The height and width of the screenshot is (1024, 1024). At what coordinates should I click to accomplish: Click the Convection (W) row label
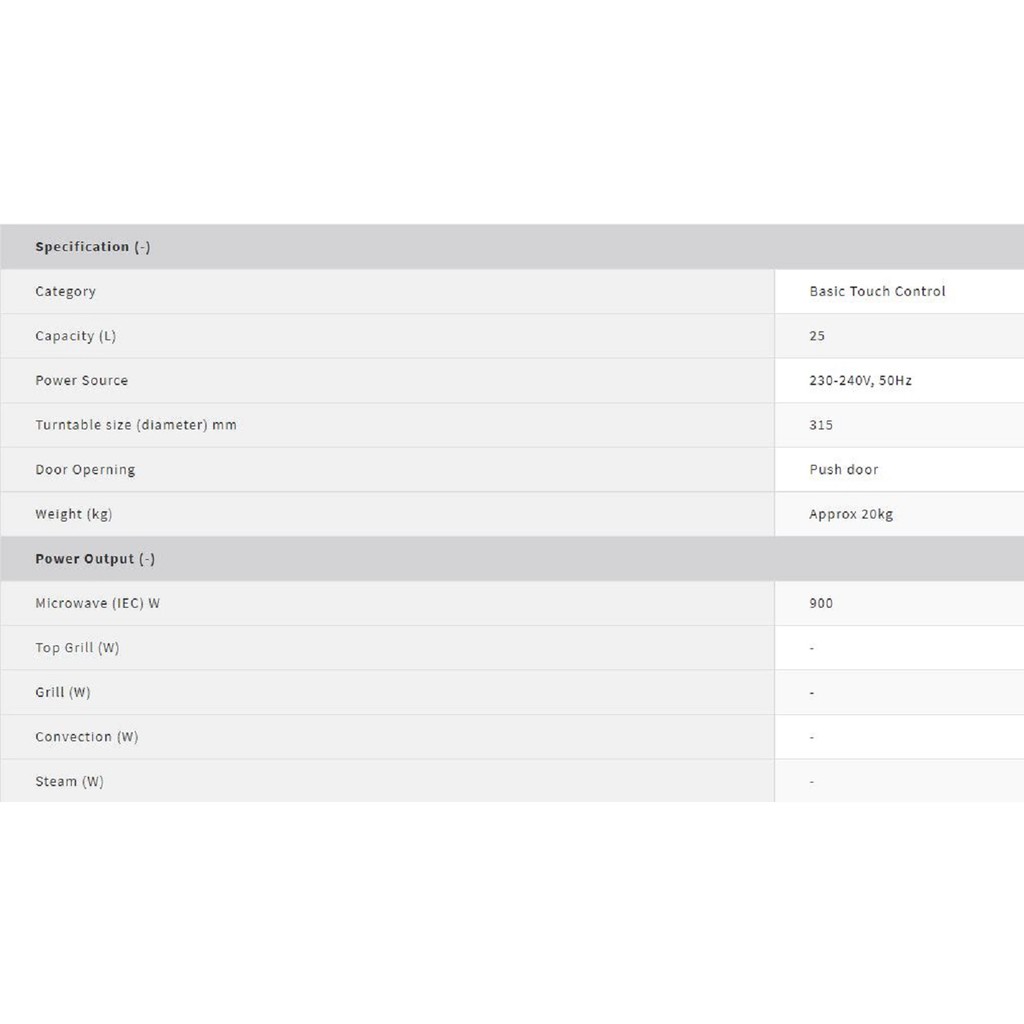87,737
